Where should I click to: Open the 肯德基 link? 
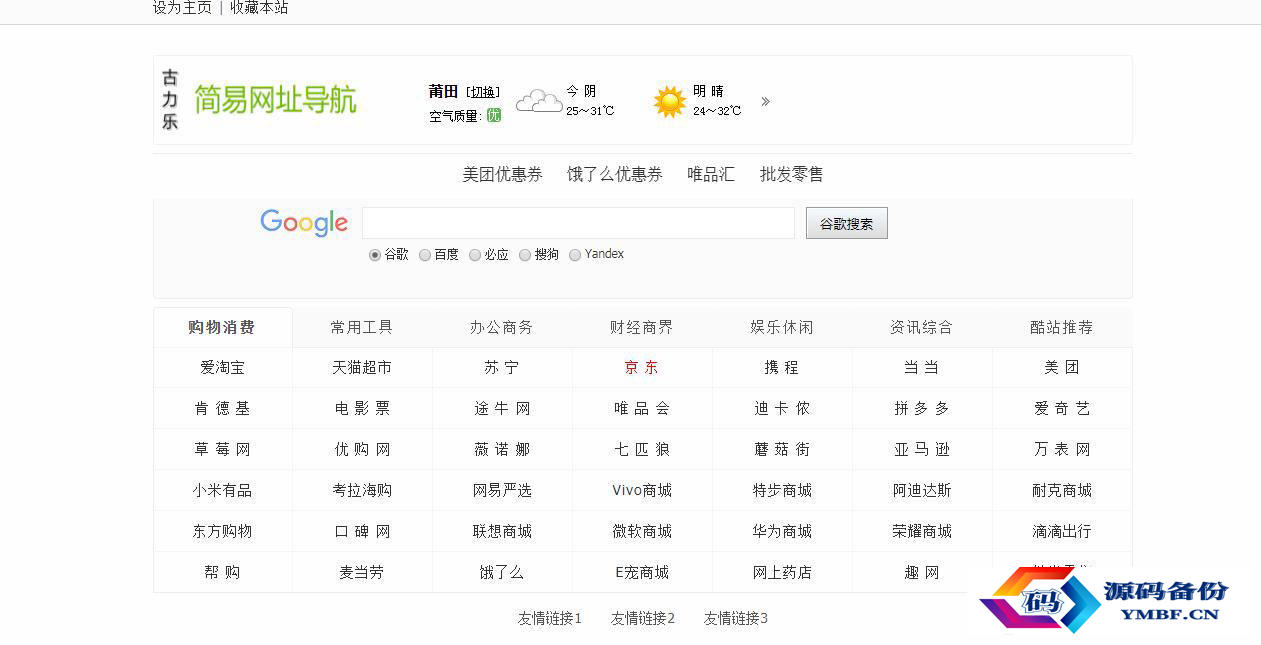222,409
